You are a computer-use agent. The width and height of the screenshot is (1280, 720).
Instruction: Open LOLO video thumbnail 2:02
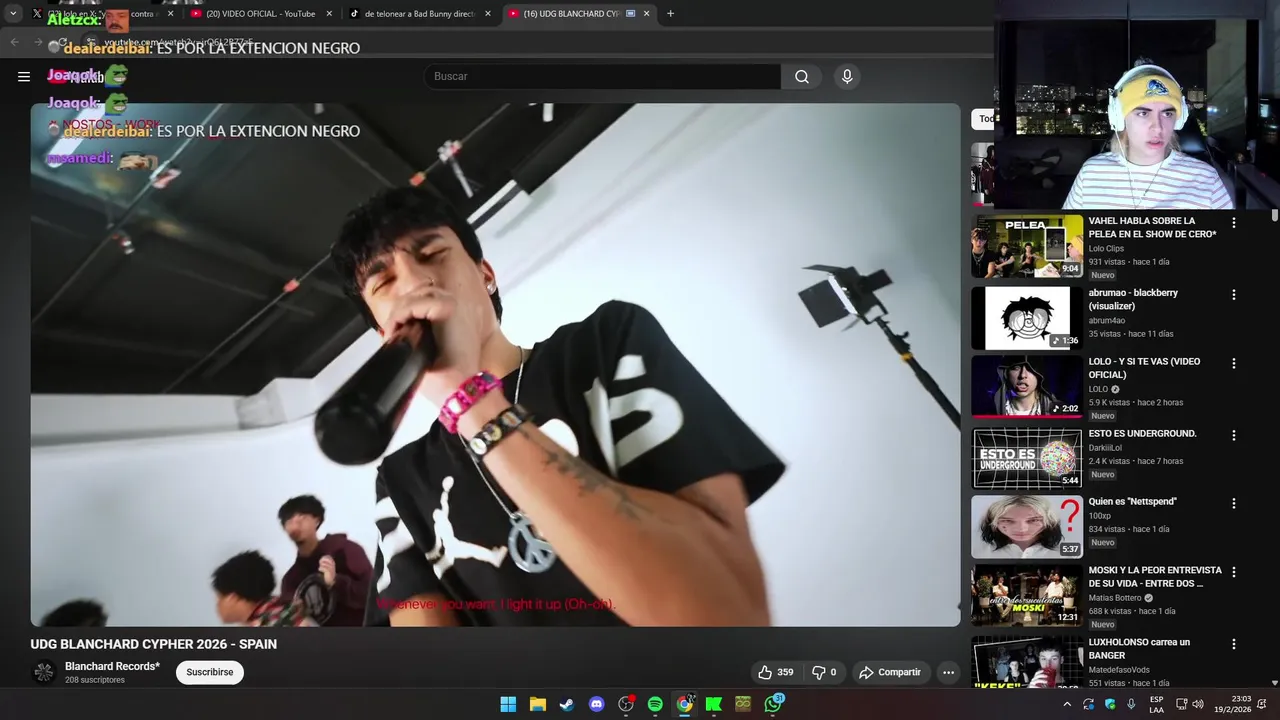1027,386
